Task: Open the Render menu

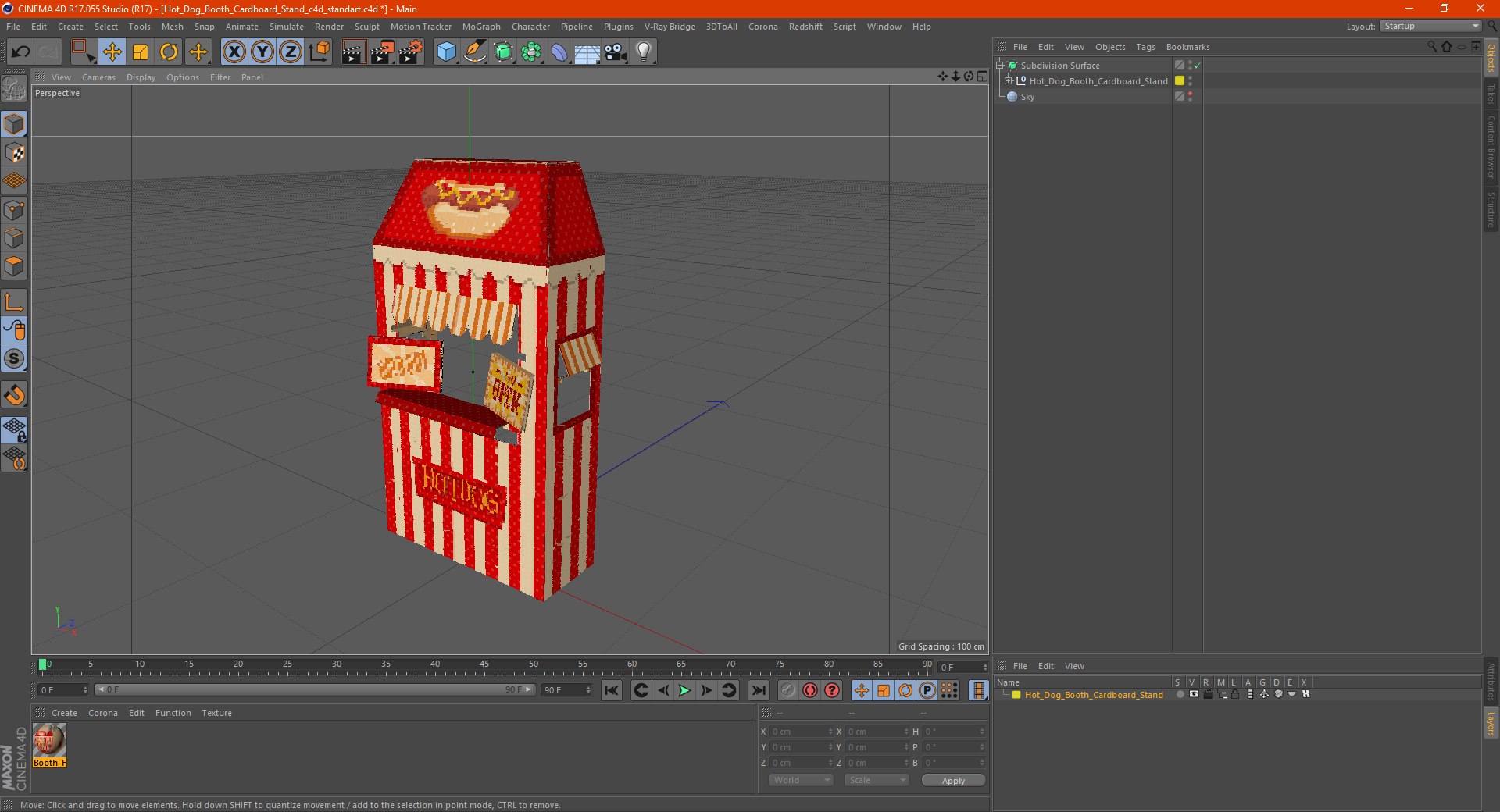Action: click(x=329, y=27)
